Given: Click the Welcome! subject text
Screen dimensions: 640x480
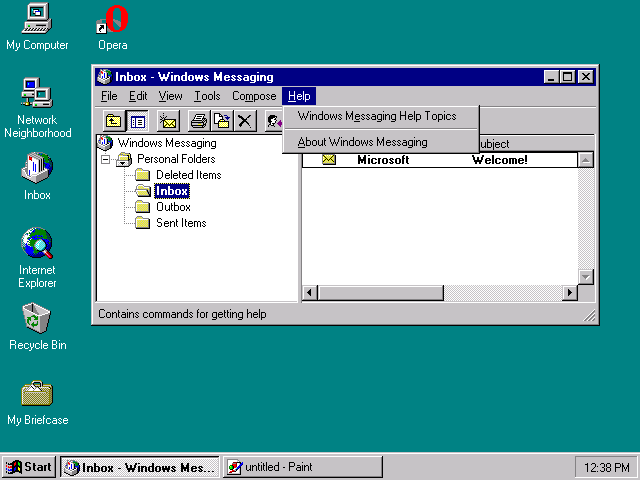Looking at the screenshot, I should point(500,160).
